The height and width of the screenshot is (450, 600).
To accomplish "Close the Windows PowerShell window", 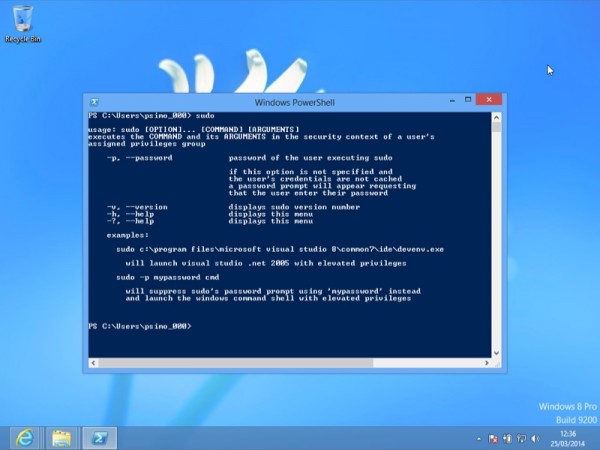I will click(x=489, y=99).
